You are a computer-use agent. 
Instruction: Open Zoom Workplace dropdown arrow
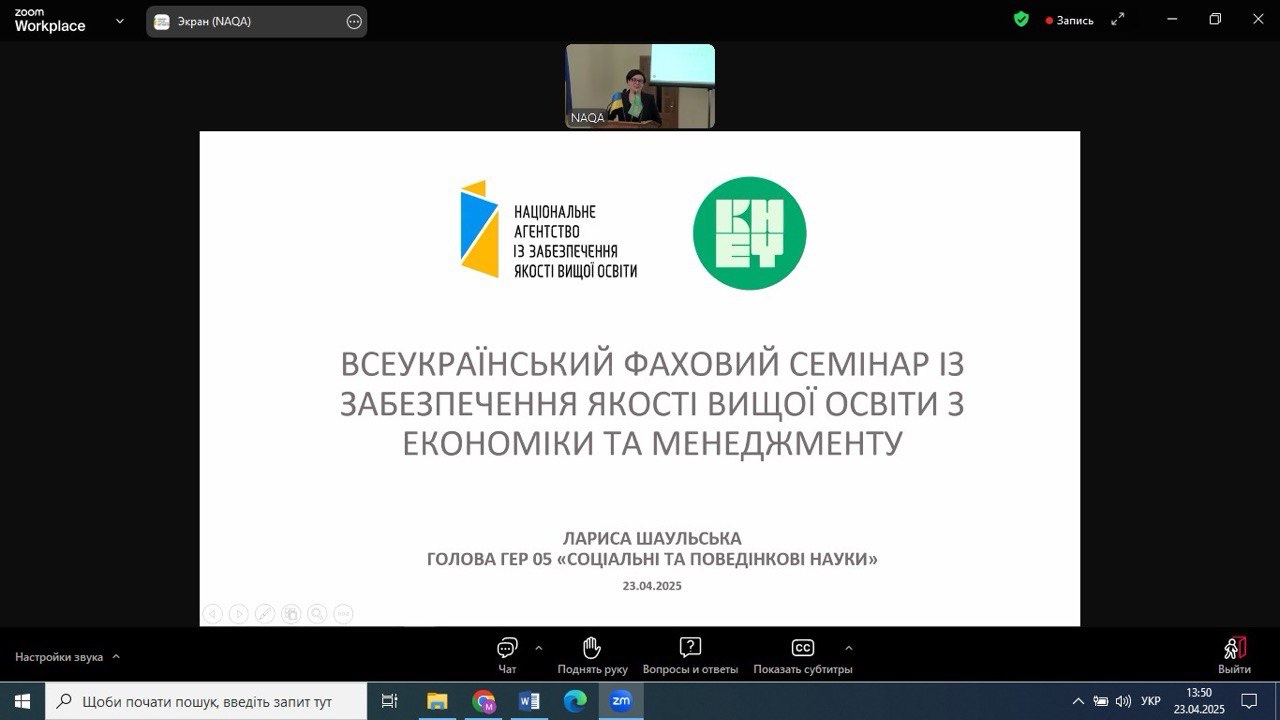point(120,21)
